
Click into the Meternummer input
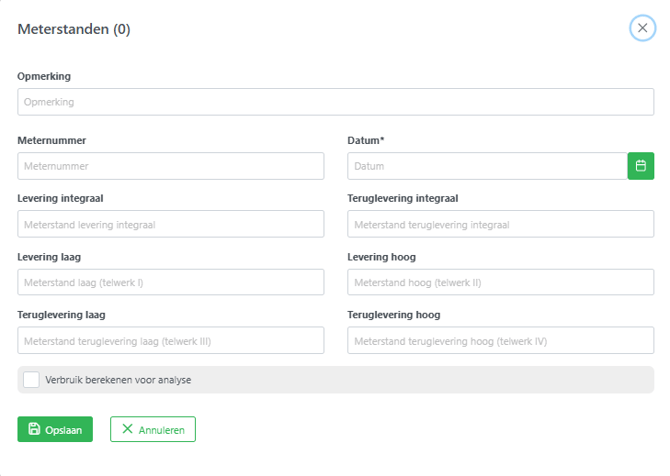pos(170,166)
